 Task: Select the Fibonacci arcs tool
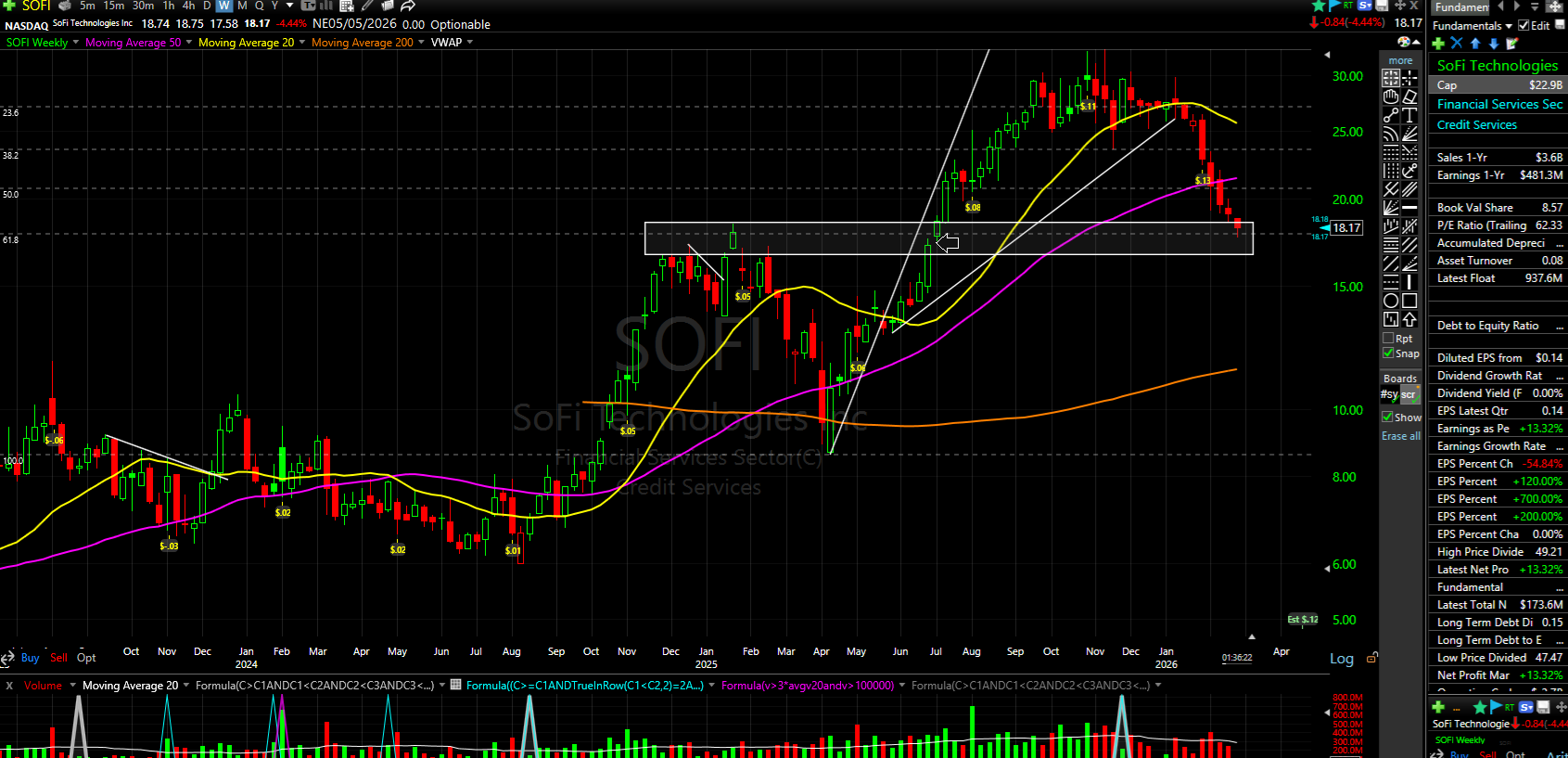pos(1391,134)
